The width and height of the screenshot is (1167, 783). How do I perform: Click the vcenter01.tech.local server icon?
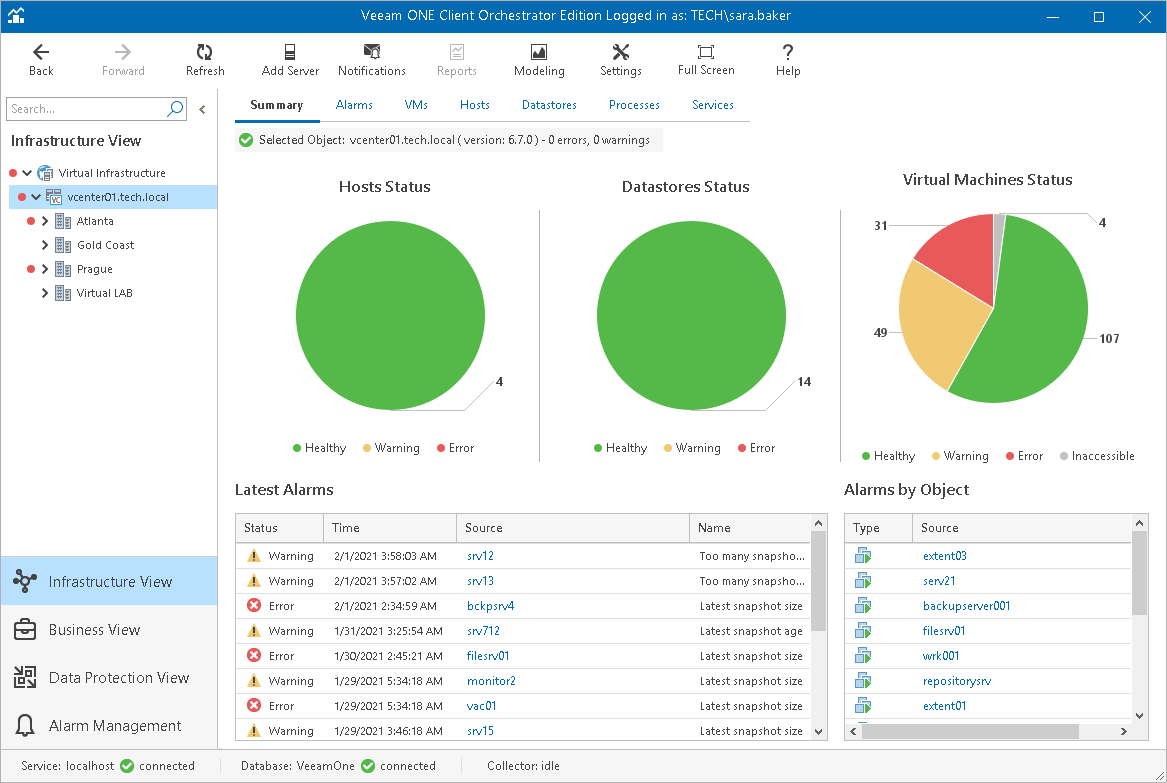point(54,197)
